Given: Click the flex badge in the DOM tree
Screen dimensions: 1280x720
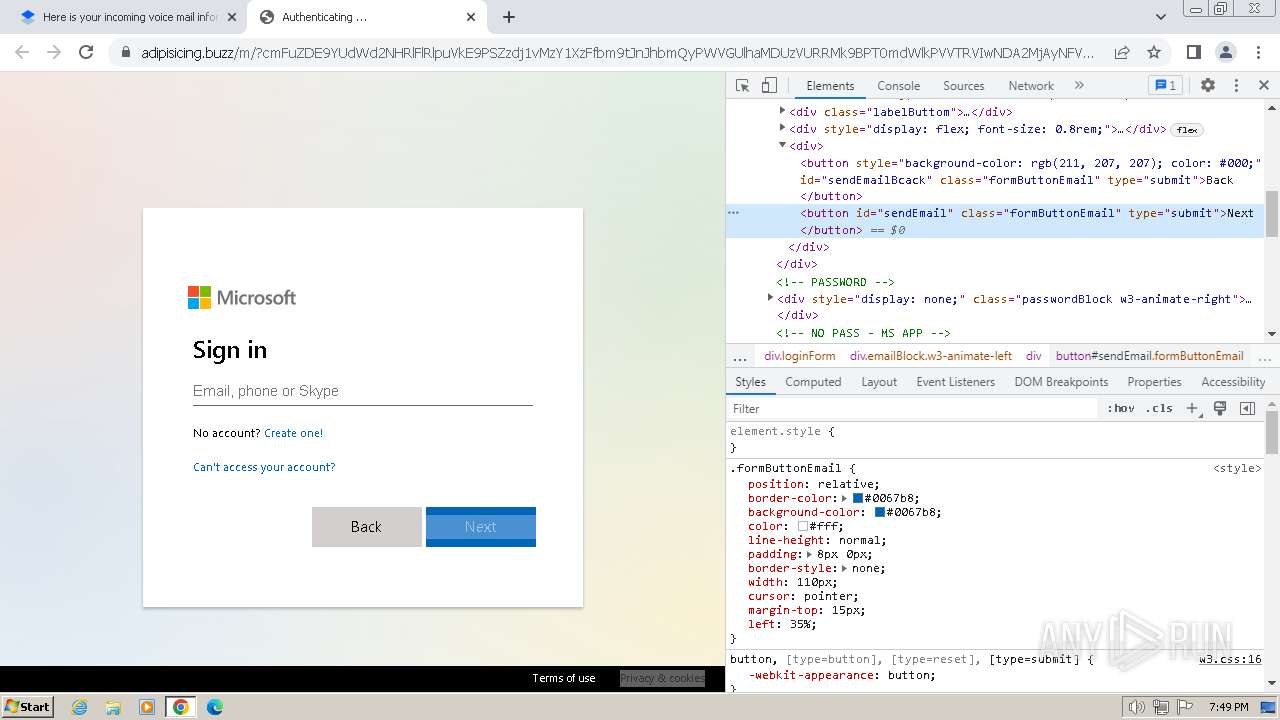Looking at the screenshot, I should coord(1187,130).
